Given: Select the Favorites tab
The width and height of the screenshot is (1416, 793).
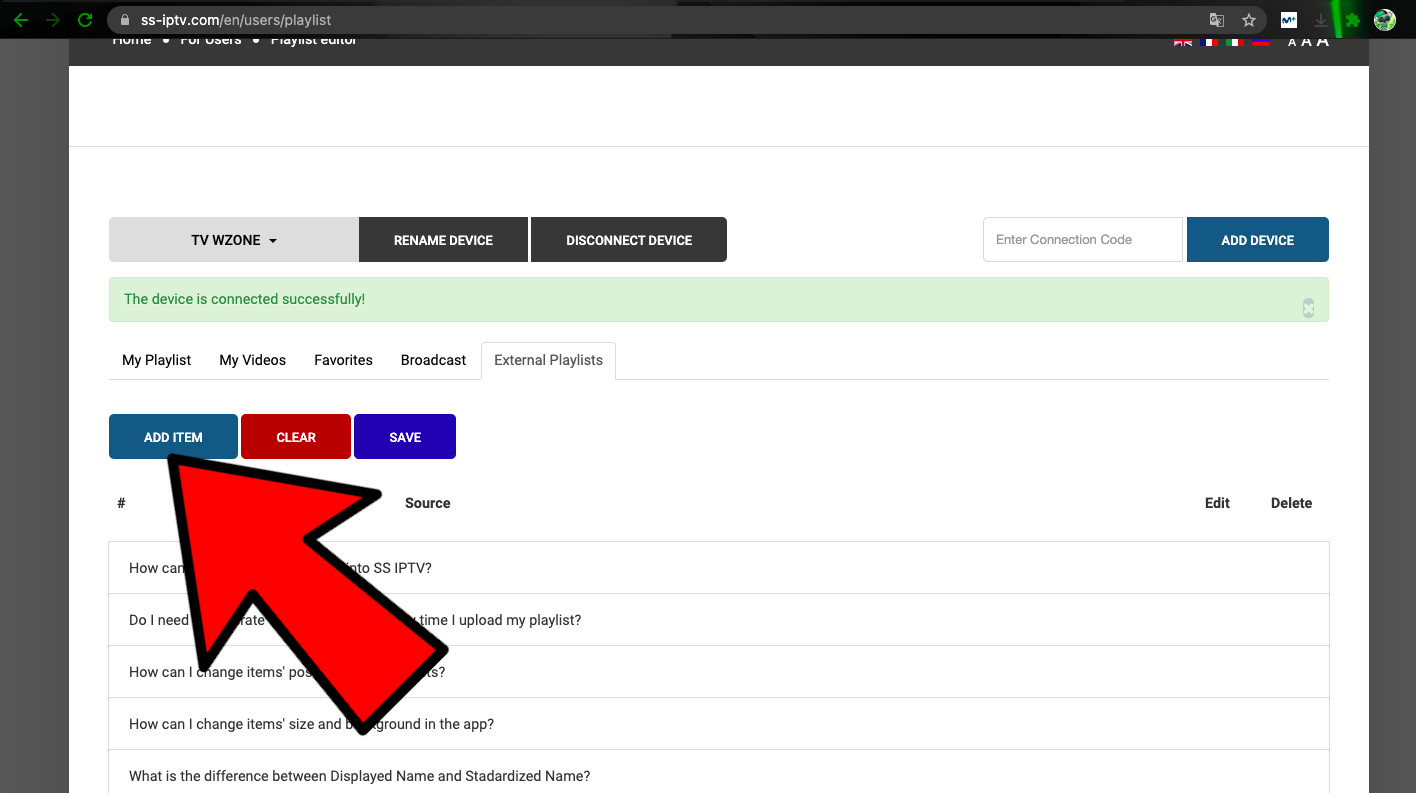Looking at the screenshot, I should pyautogui.click(x=343, y=360).
